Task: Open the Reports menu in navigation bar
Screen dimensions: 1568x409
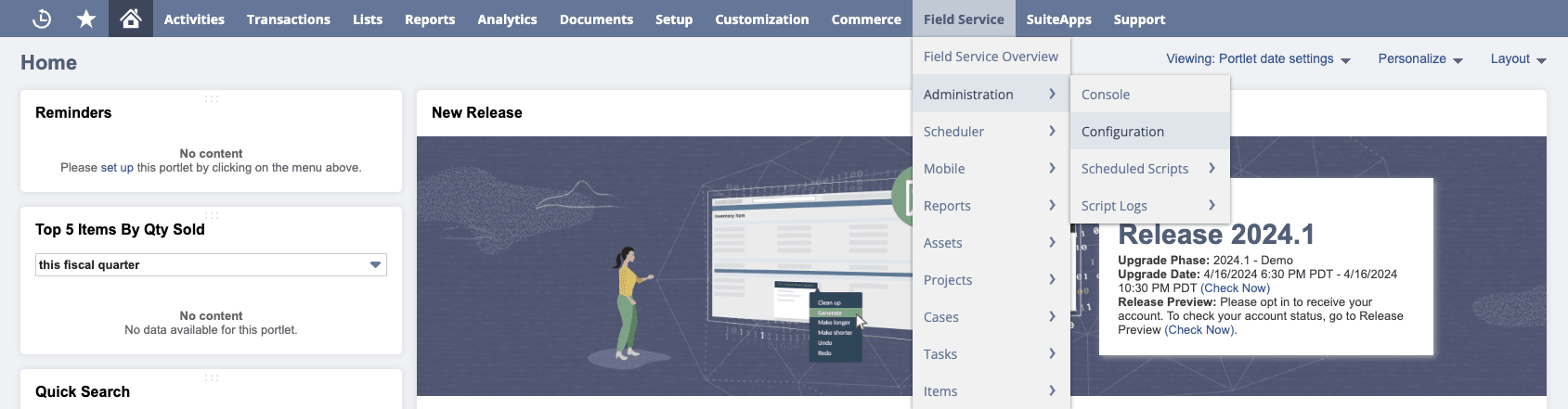Action: click(430, 19)
